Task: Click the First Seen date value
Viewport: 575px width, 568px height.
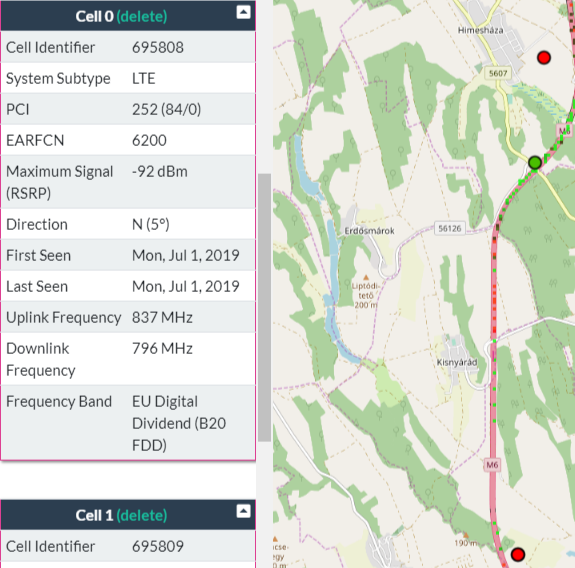Action: (x=186, y=255)
